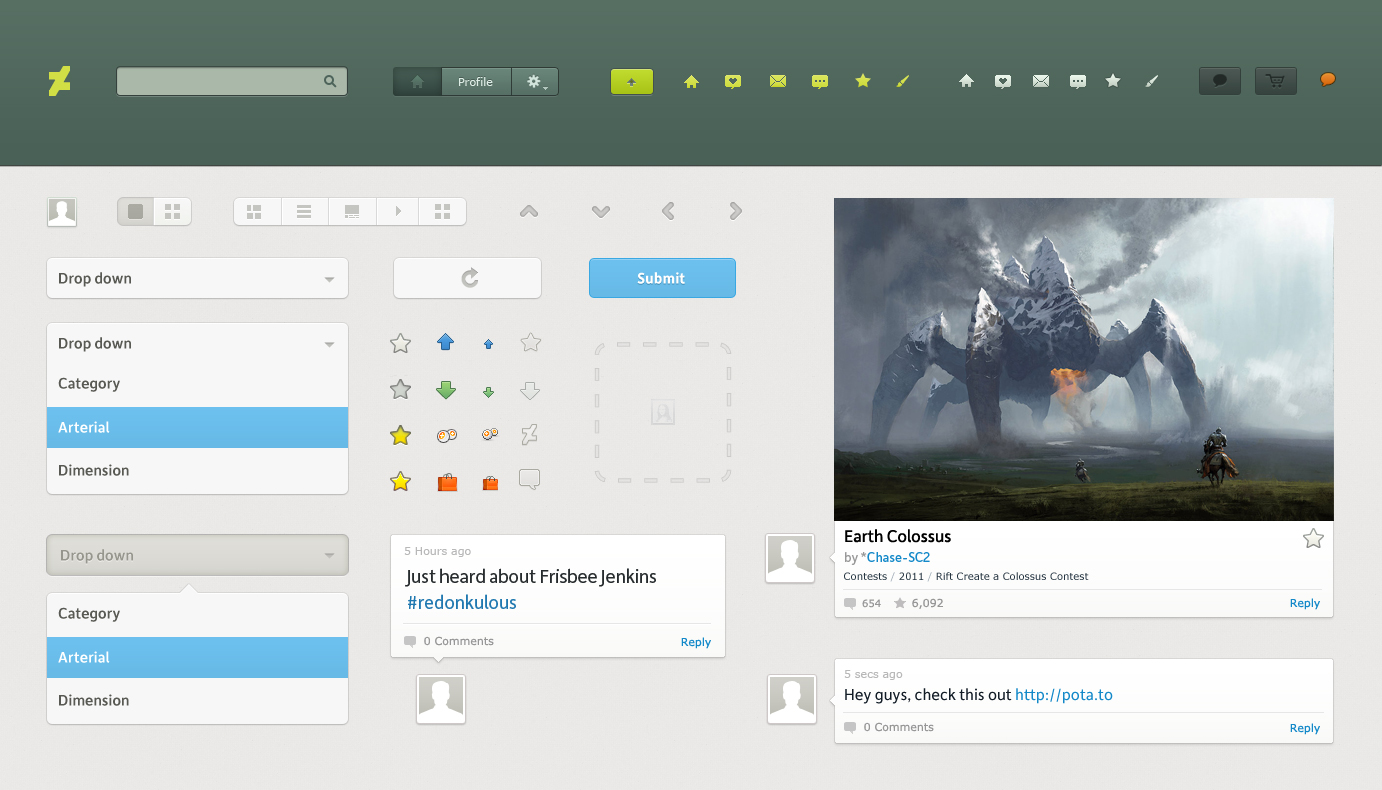Click the deviantART logo
1382x790 pixels.
point(59,81)
